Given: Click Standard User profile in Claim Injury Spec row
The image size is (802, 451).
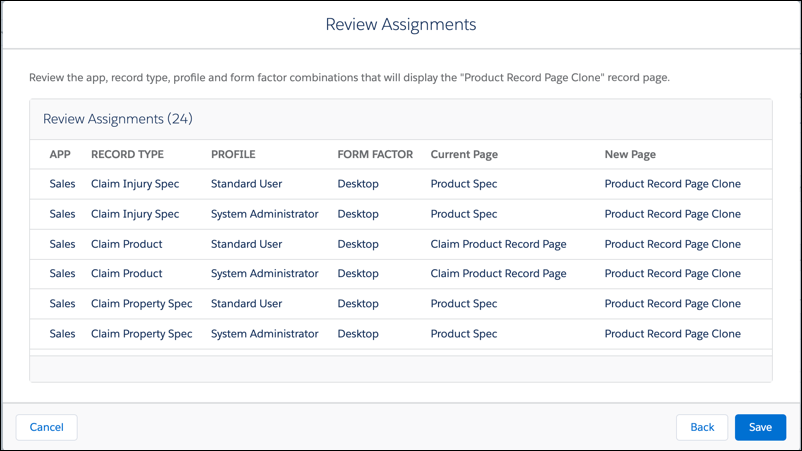Looking at the screenshot, I should [x=247, y=184].
